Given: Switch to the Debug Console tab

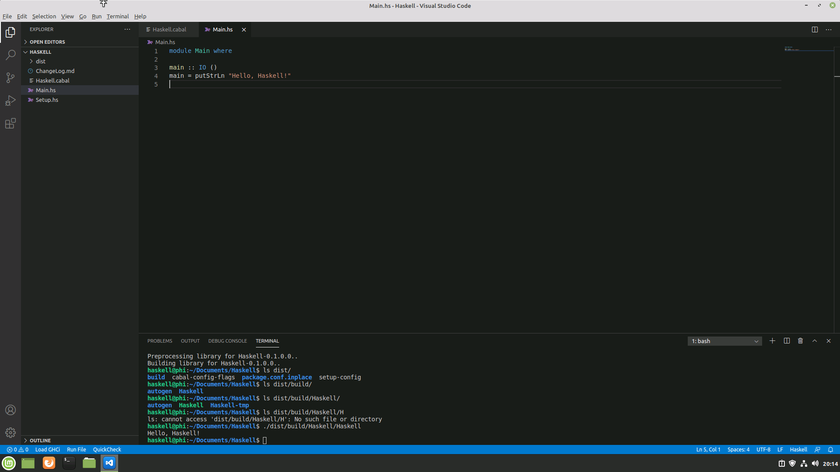Looking at the screenshot, I should 227,341.
